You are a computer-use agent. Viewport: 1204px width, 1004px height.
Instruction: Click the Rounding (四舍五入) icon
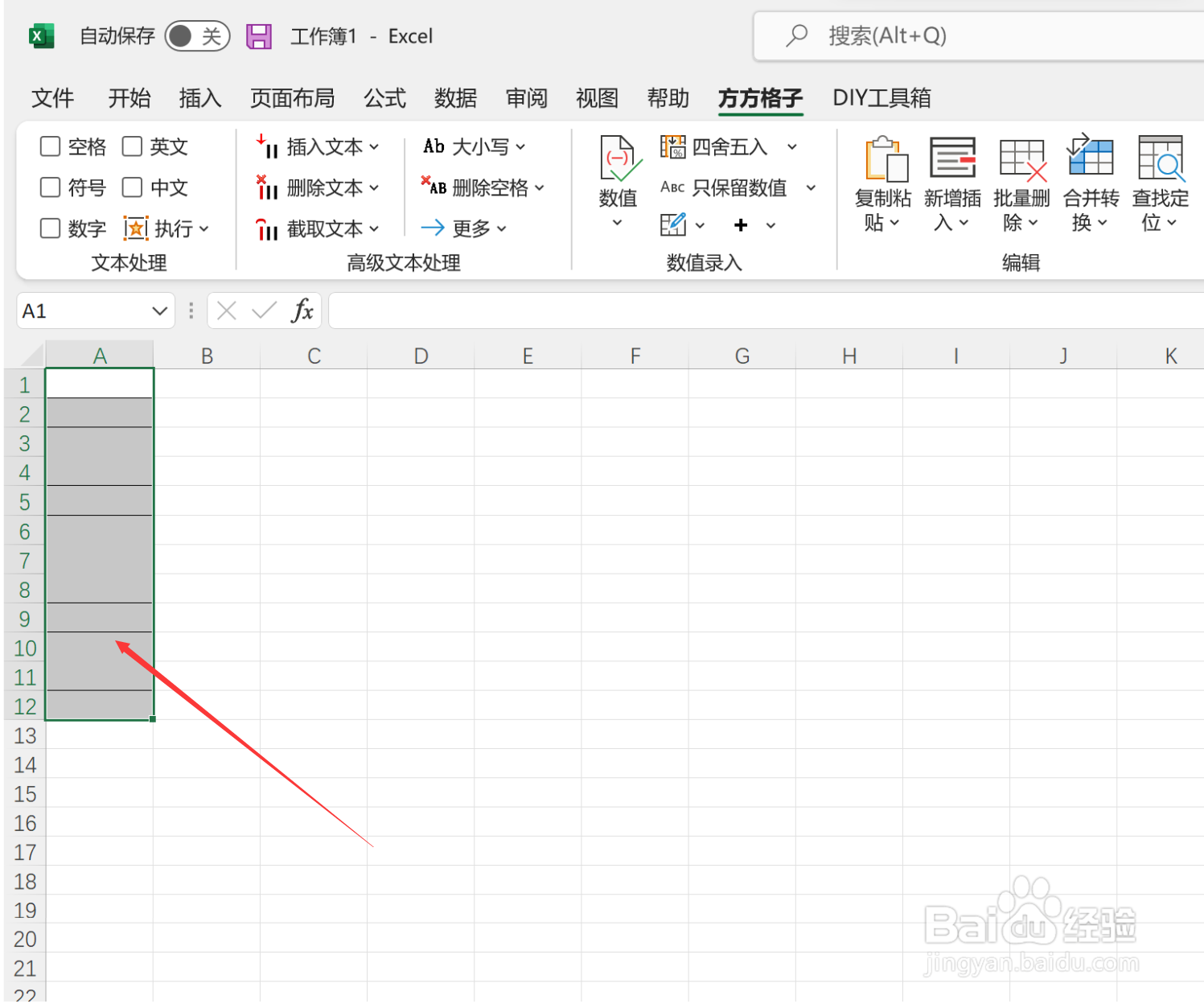pos(673,146)
